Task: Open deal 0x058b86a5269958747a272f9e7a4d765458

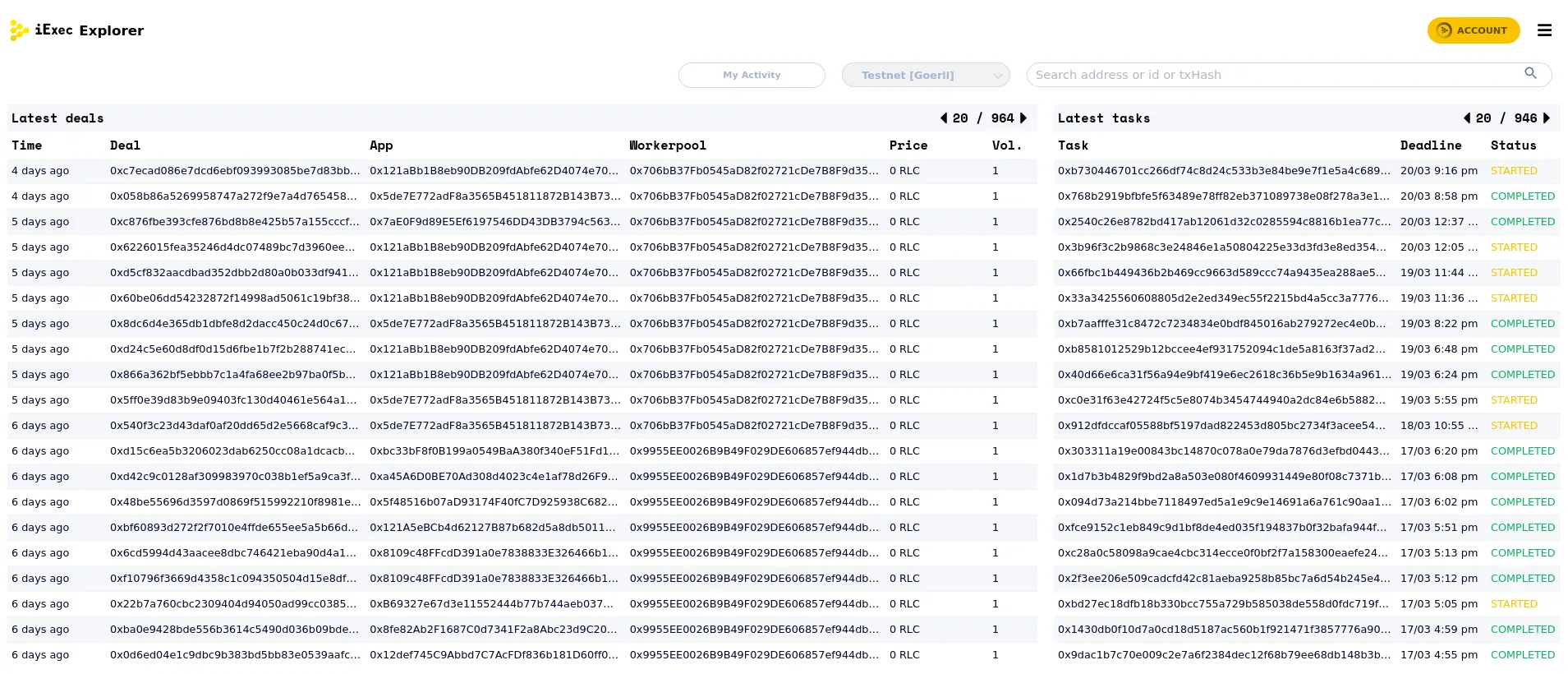Action: pyautogui.click(x=234, y=196)
